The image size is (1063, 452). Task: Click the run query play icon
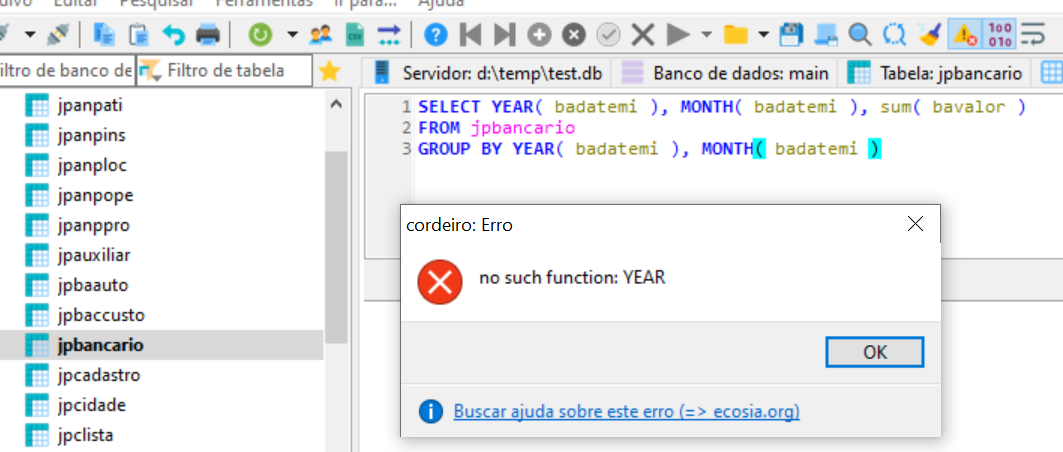point(677,34)
